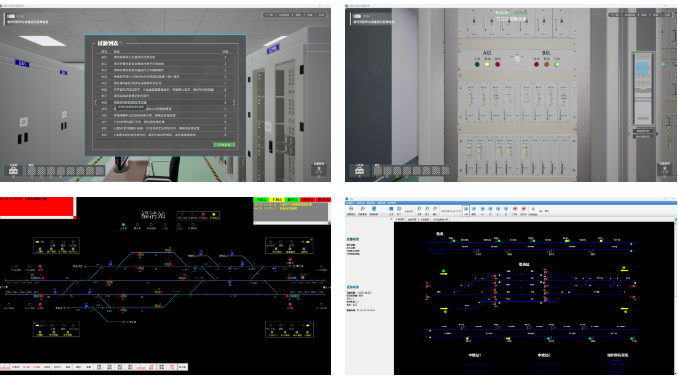Select fault row #01 in the list dialog
The height and width of the screenshot is (376, 678).
[165, 57]
